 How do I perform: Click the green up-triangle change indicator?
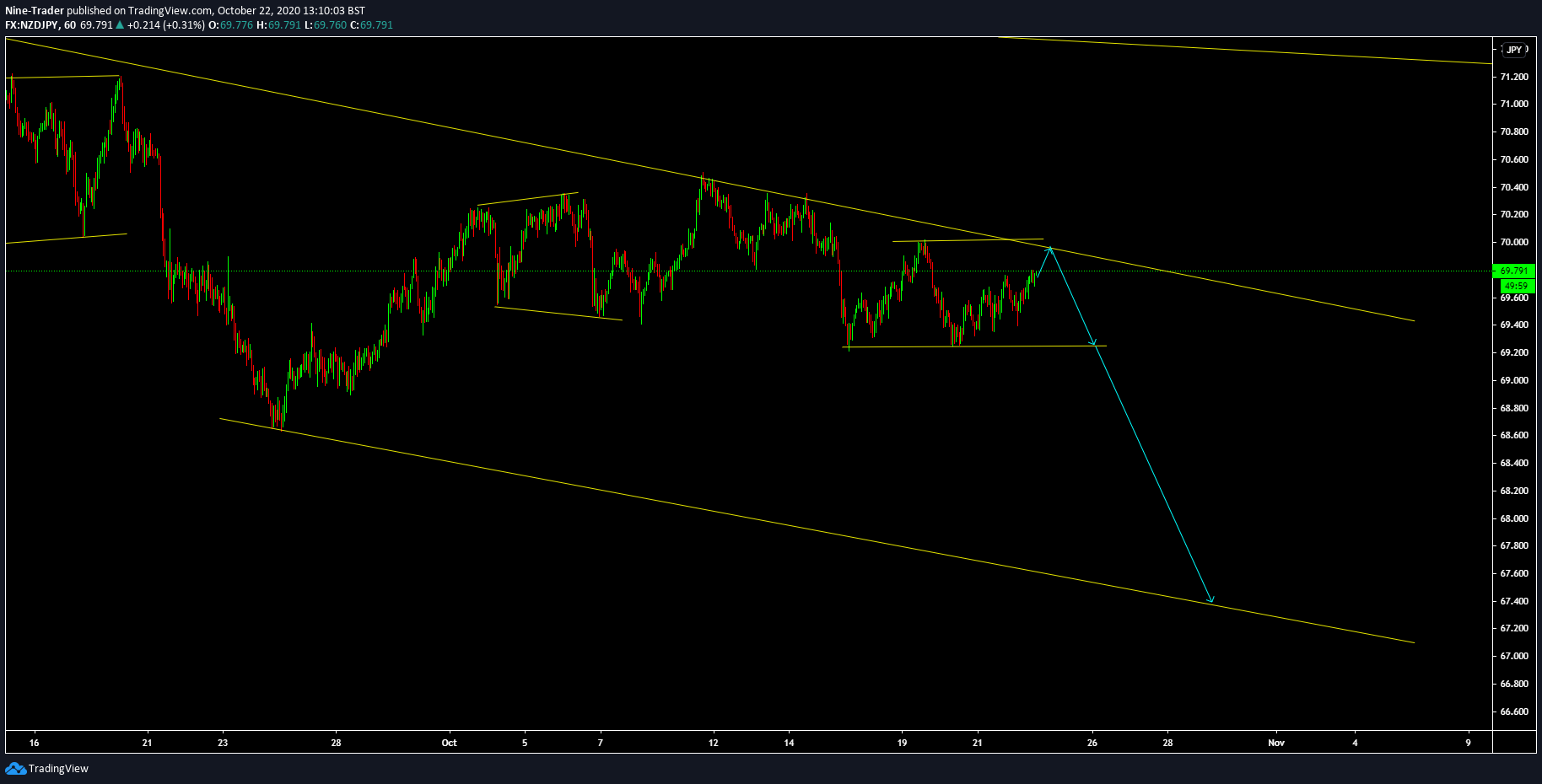(120, 25)
